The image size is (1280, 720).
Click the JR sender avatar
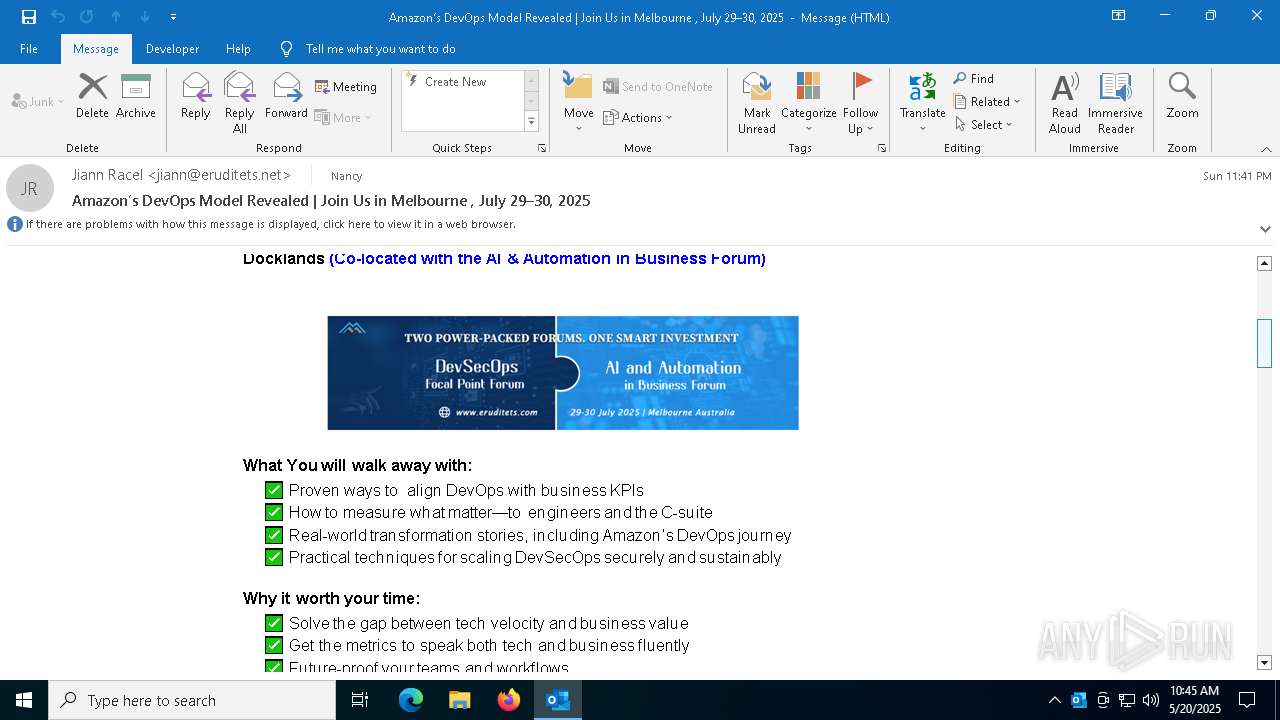pos(30,188)
